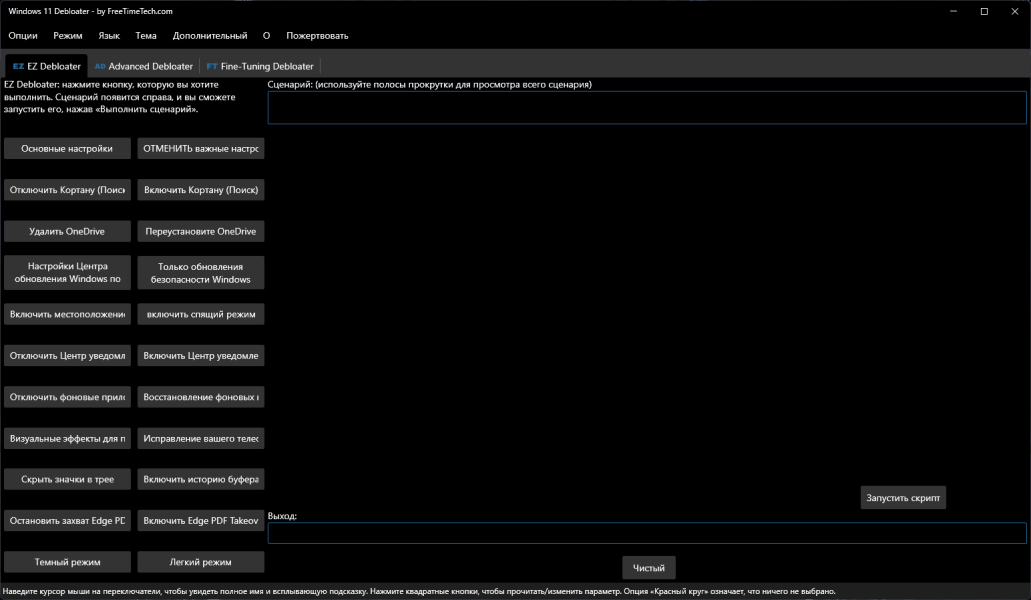The image size is (1031, 600).
Task: Open the О menu item
Action: (266, 35)
